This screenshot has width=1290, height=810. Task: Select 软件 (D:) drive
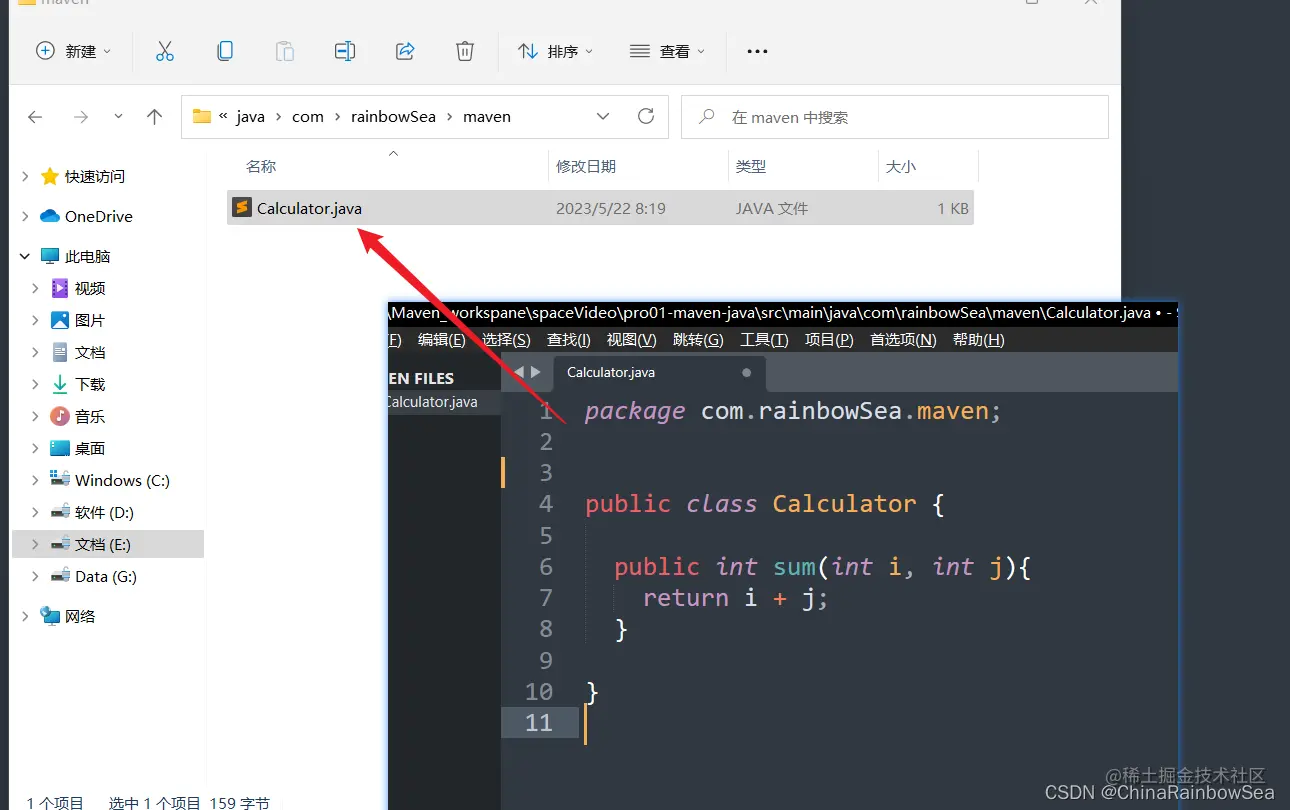(104, 512)
